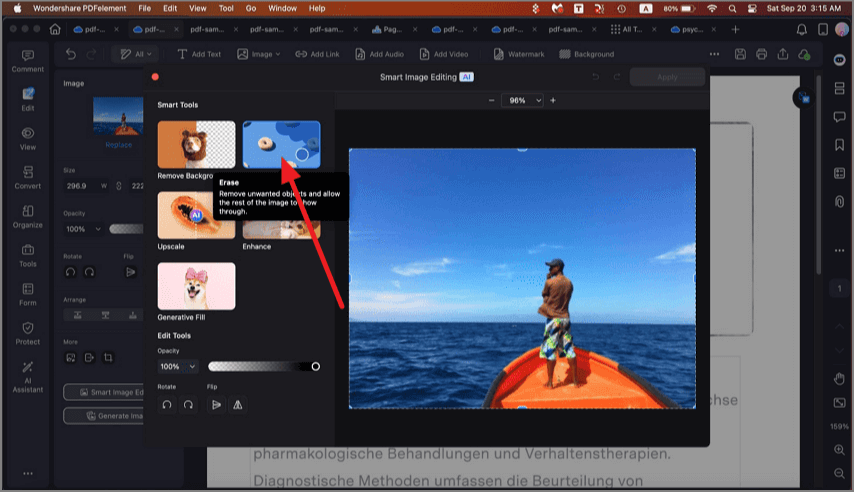
Task: Open the All edit mode dropdown
Action: point(136,54)
